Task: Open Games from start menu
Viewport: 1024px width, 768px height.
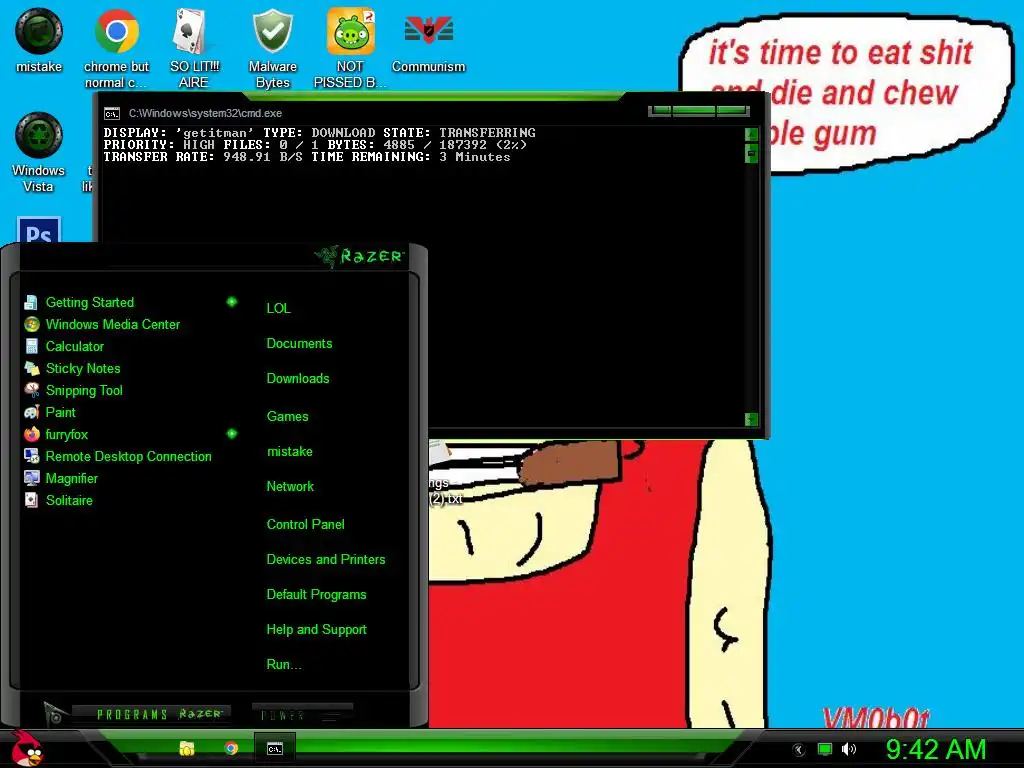Action: tap(287, 417)
